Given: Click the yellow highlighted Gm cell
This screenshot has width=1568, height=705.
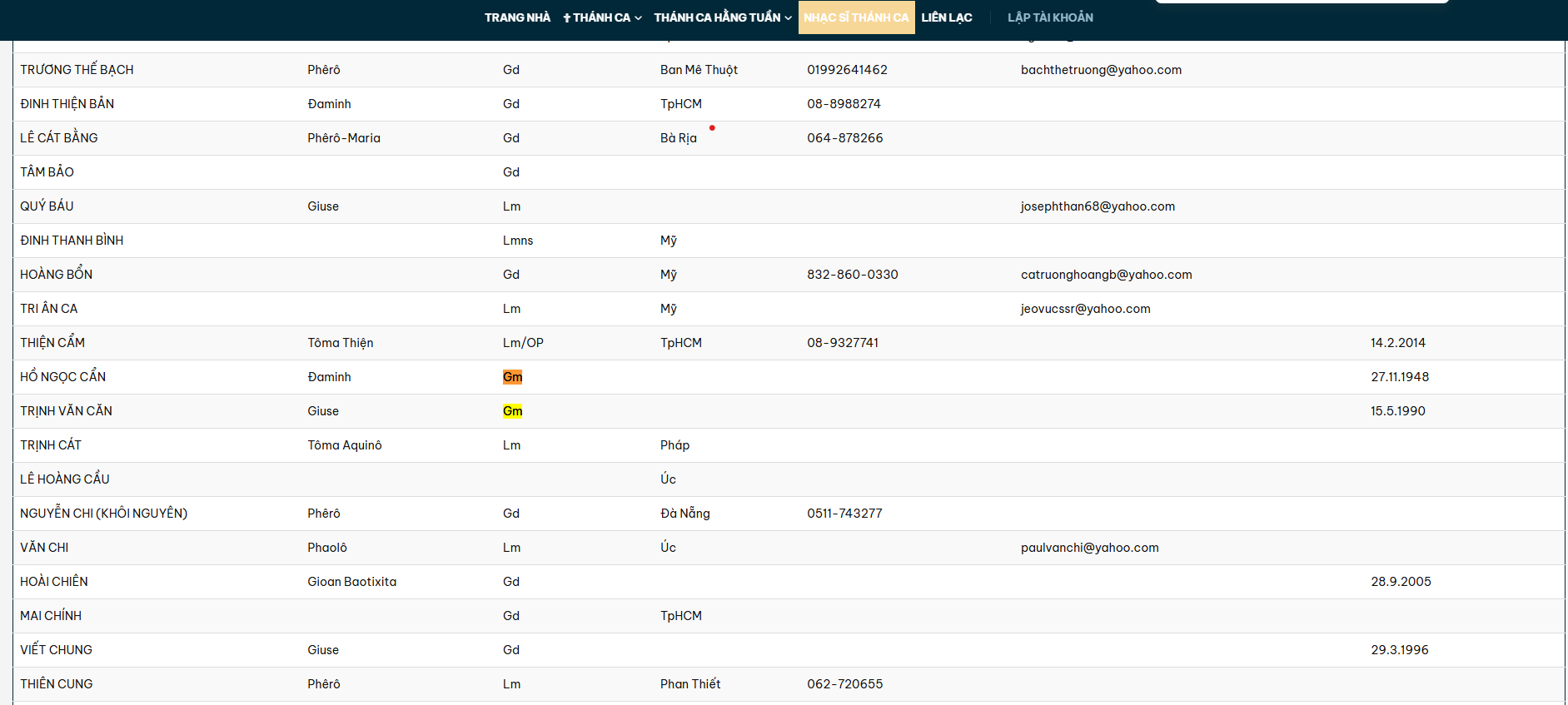Looking at the screenshot, I should 512,411.
